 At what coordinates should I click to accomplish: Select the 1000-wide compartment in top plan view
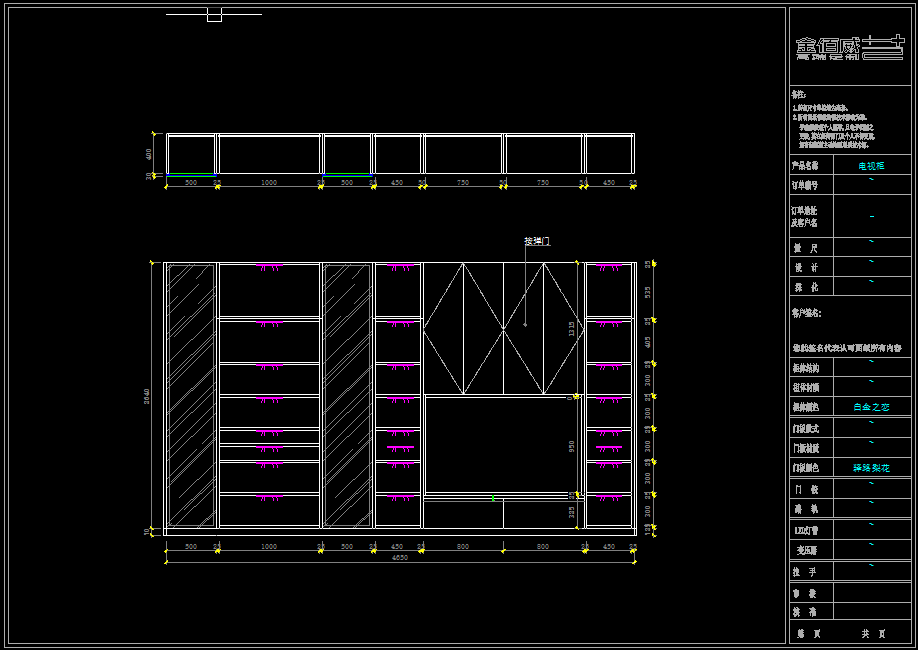pyautogui.click(x=269, y=155)
